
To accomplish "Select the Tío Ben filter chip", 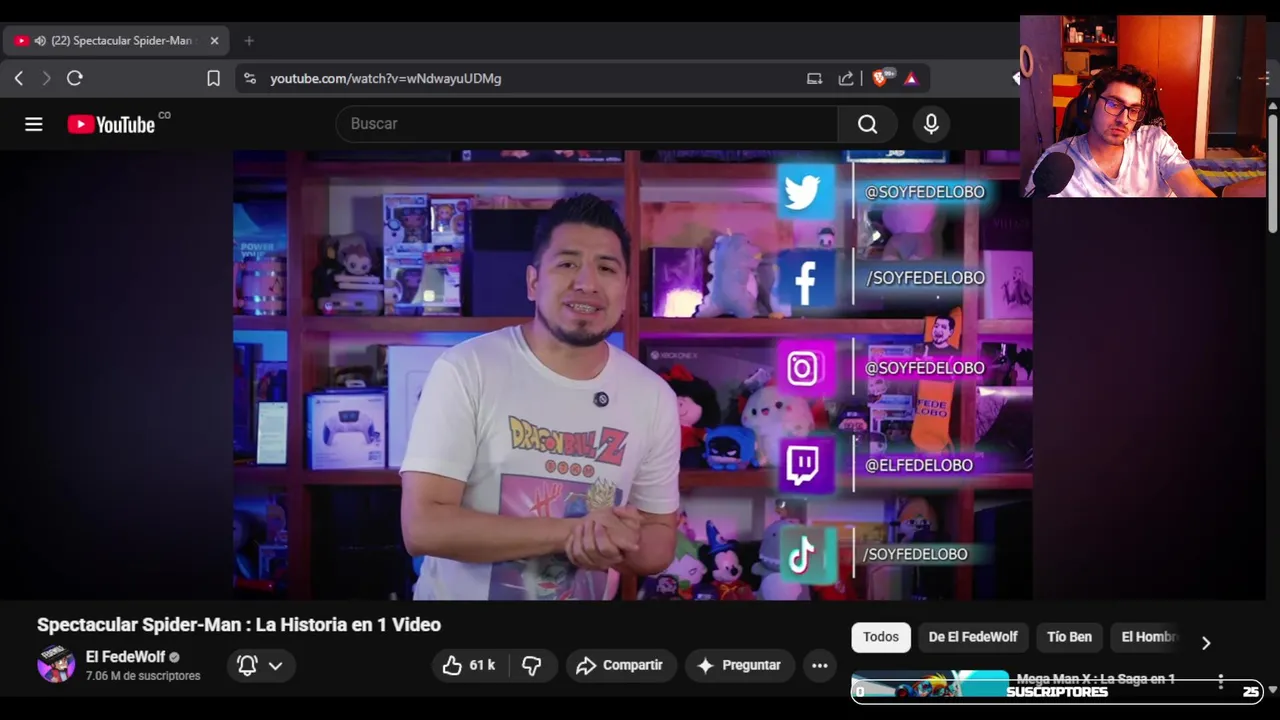I will point(1069,637).
